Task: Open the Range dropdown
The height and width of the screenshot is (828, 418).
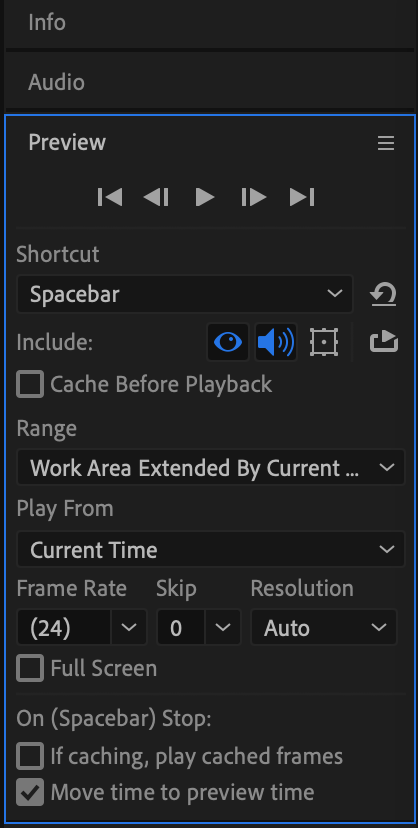Action: click(211, 467)
